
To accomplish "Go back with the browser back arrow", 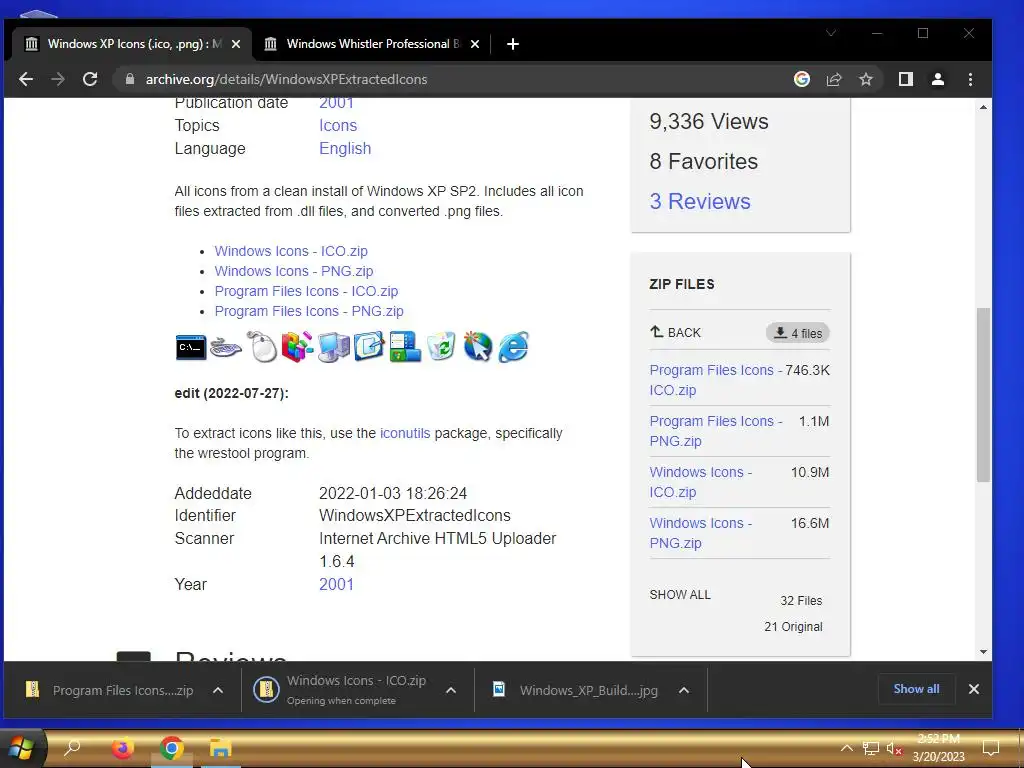I will click(x=26, y=79).
